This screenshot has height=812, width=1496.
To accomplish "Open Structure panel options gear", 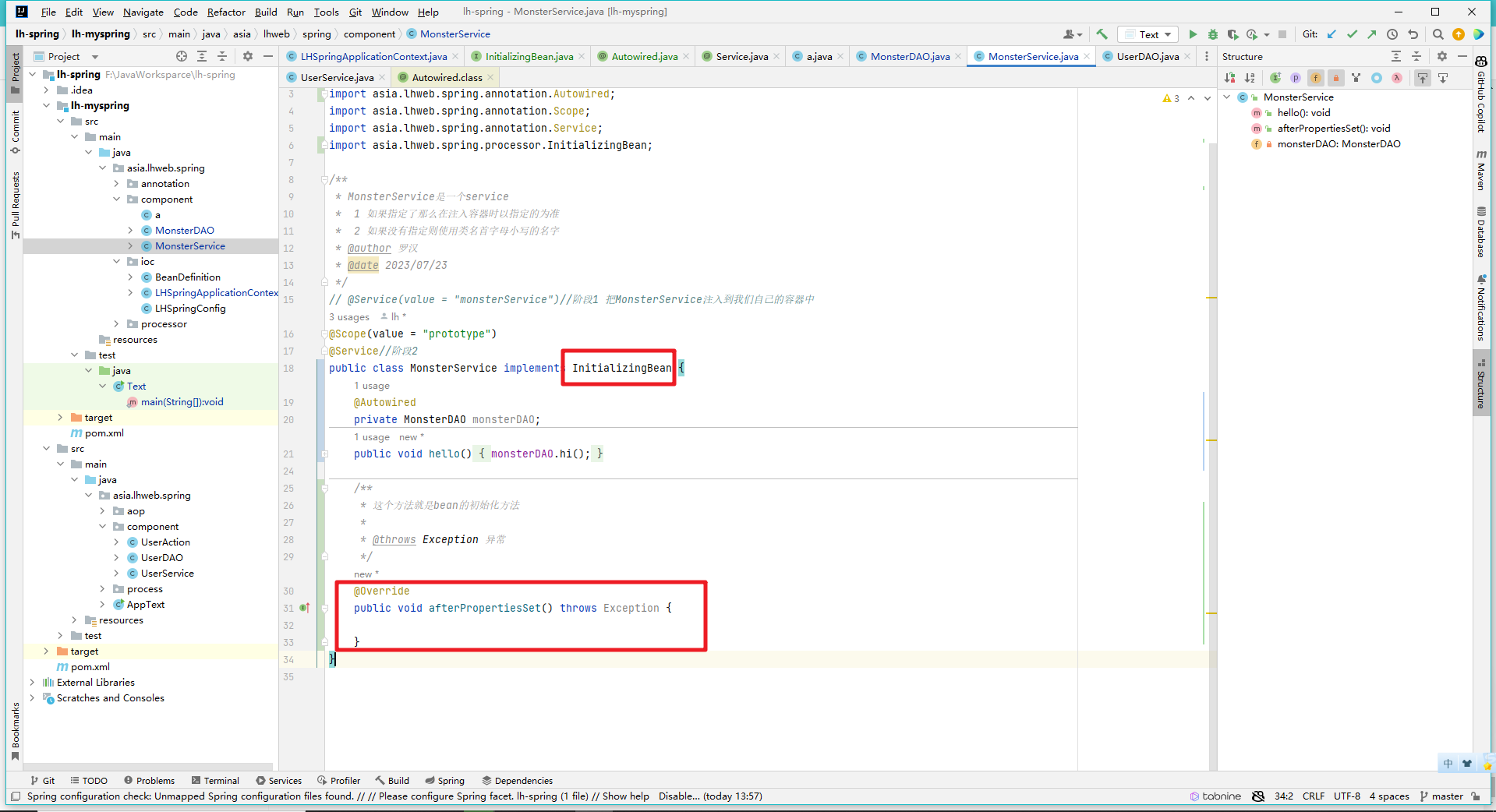I will click(x=1442, y=56).
